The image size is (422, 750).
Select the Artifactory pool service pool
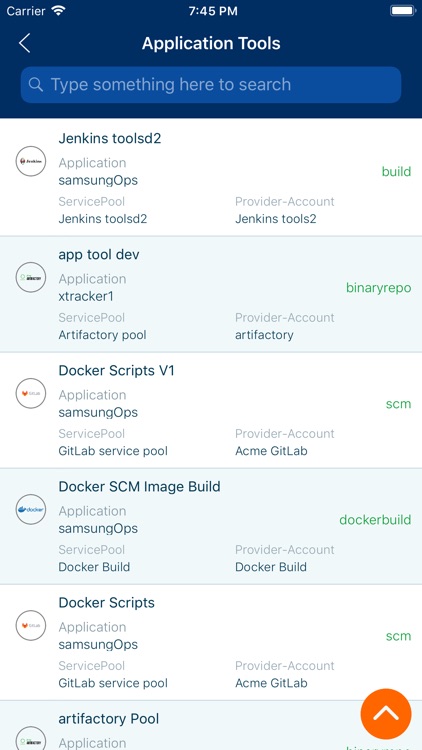click(x=102, y=335)
